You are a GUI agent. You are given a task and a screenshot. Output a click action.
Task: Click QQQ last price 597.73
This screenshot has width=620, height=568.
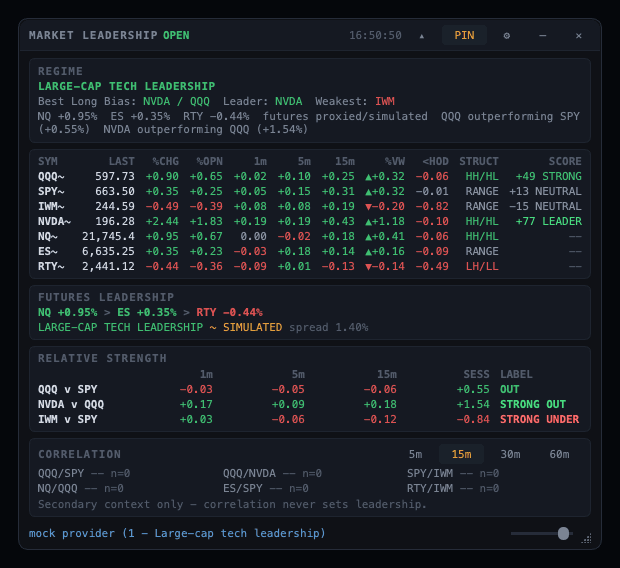click(115, 176)
